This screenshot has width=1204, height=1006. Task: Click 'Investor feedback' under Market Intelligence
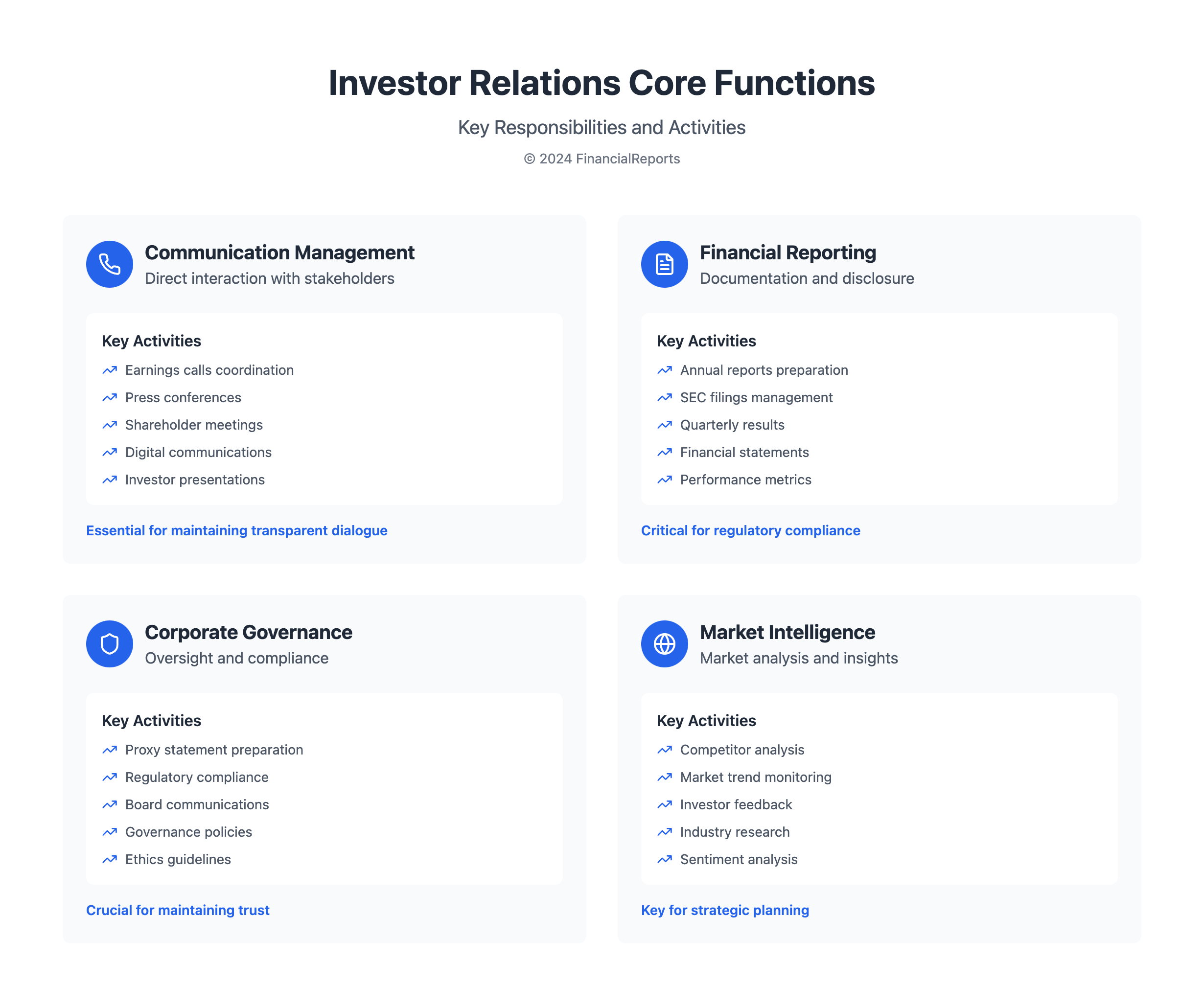click(736, 804)
